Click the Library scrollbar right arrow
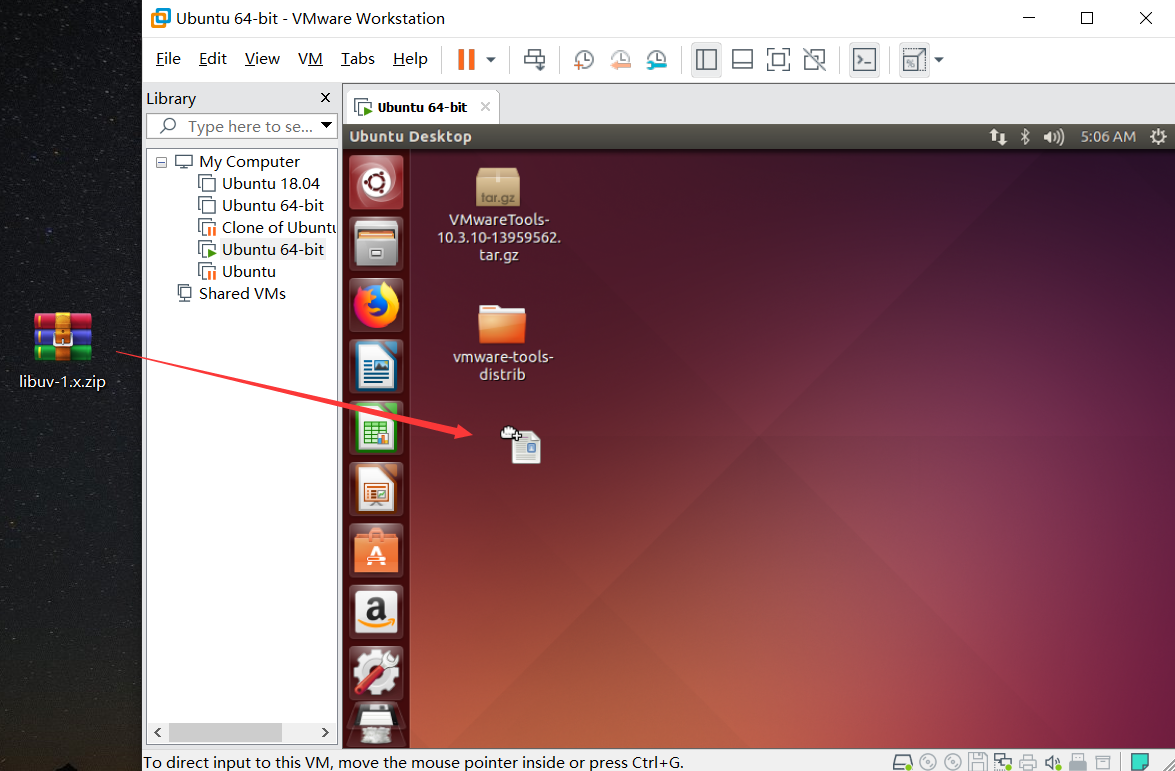1175x771 pixels. click(325, 732)
